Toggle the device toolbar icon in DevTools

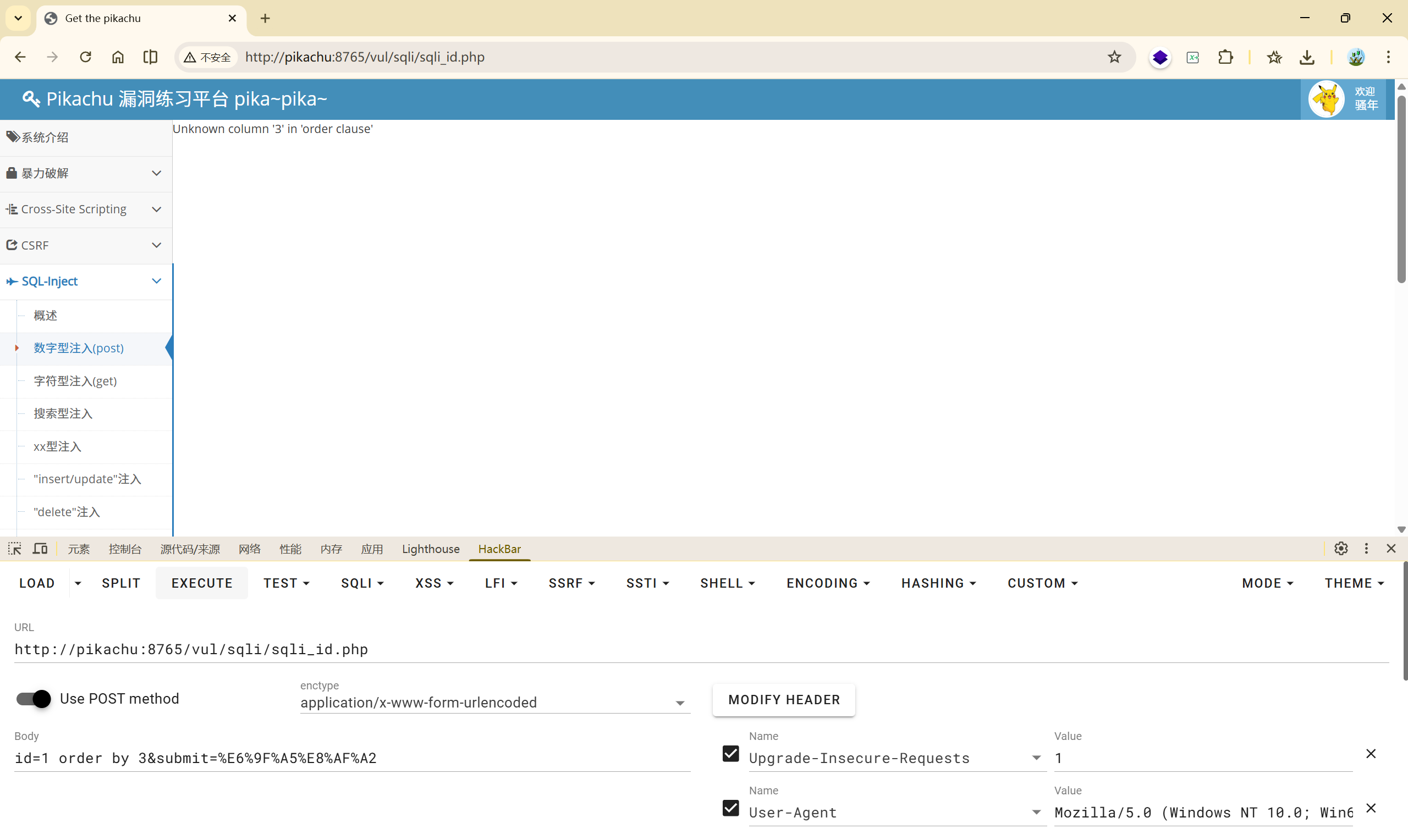[40, 549]
